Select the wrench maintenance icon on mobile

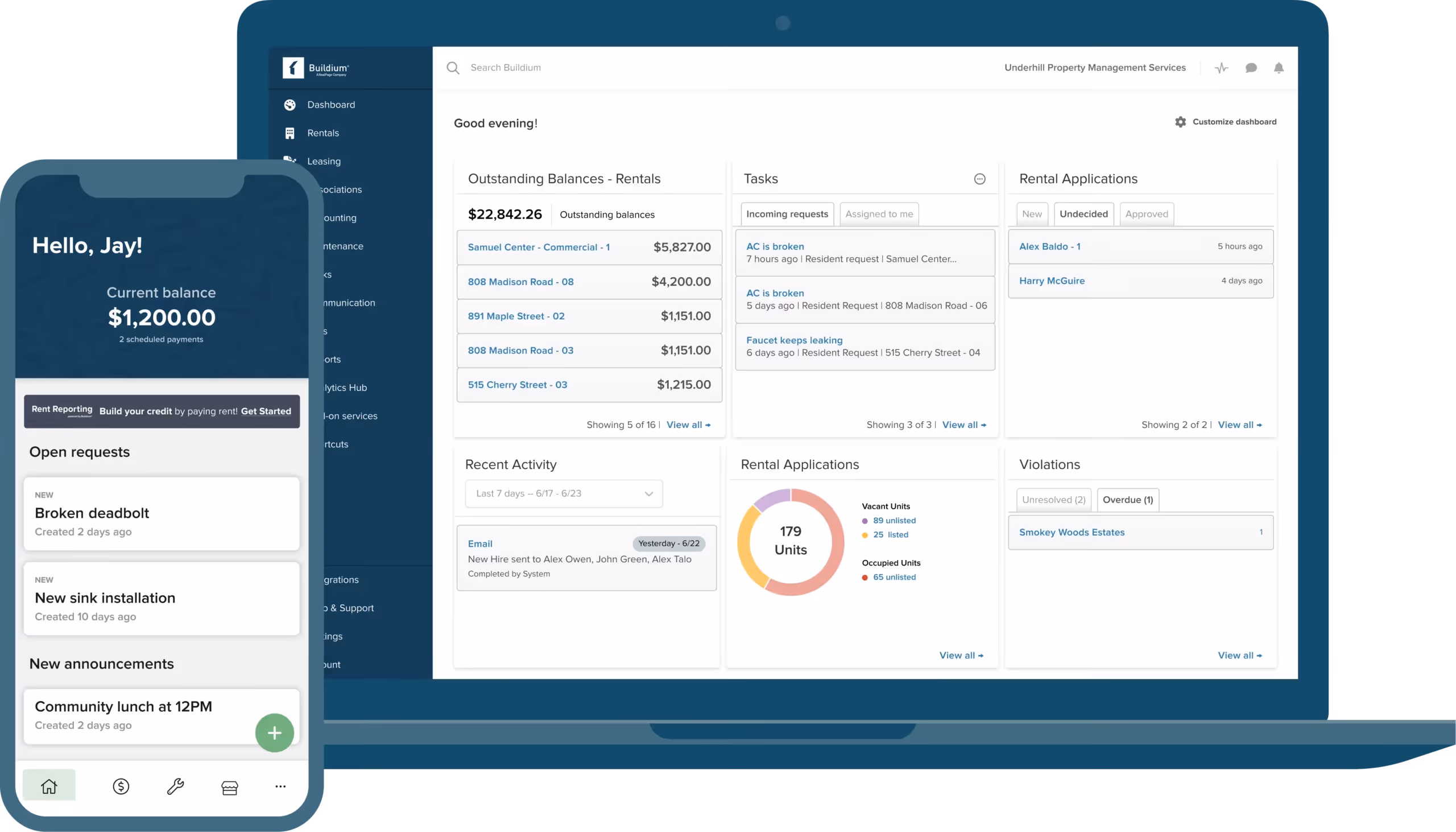pos(175,787)
